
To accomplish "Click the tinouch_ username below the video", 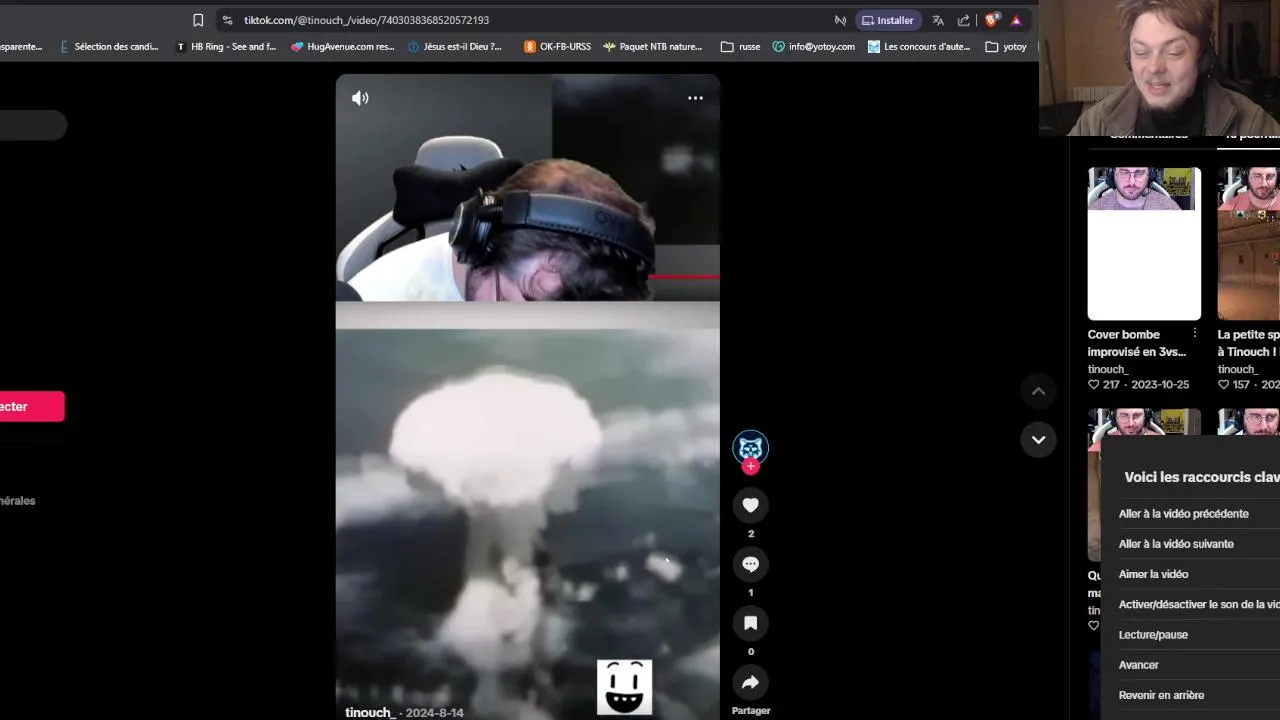I will (370, 712).
